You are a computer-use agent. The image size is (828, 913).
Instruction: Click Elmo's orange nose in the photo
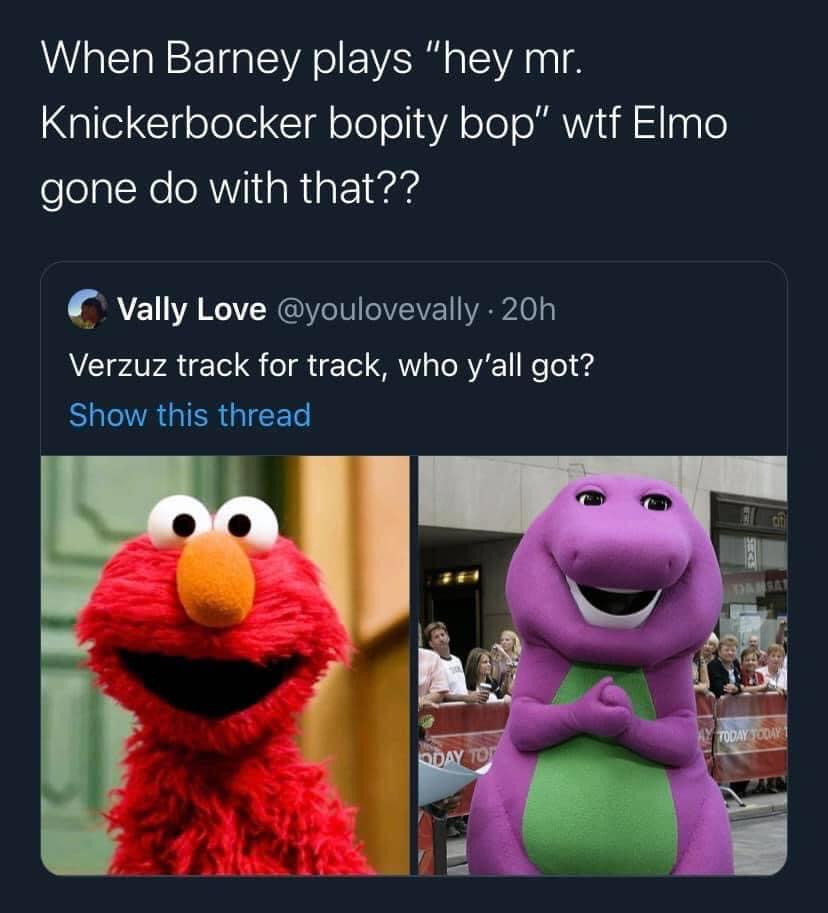216,580
